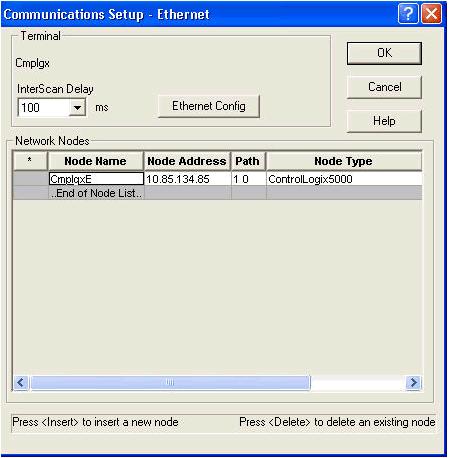Click the Node Name column header
The image size is (449, 458).
(x=96, y=161)
